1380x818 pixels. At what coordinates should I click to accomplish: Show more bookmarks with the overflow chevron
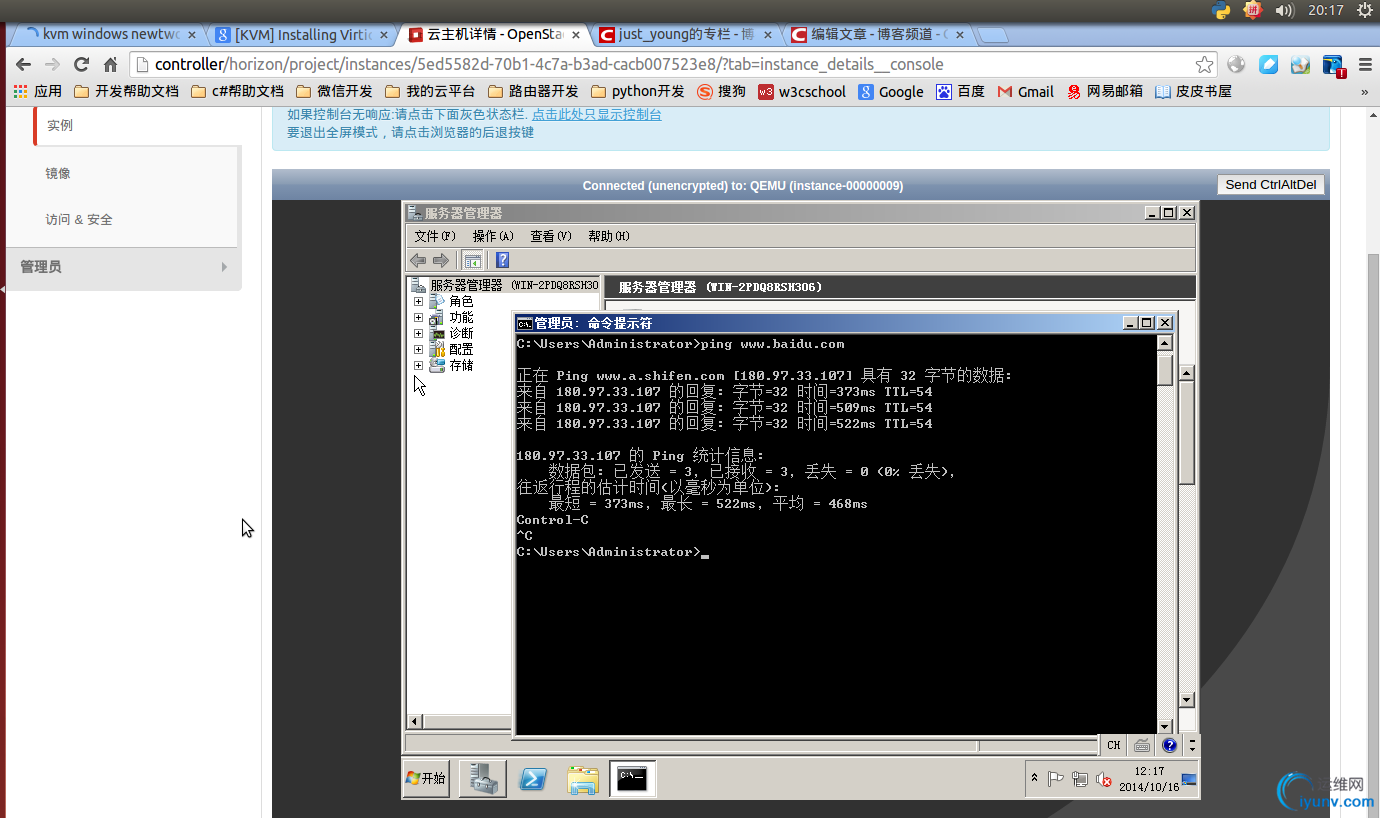click(1365, 91)
